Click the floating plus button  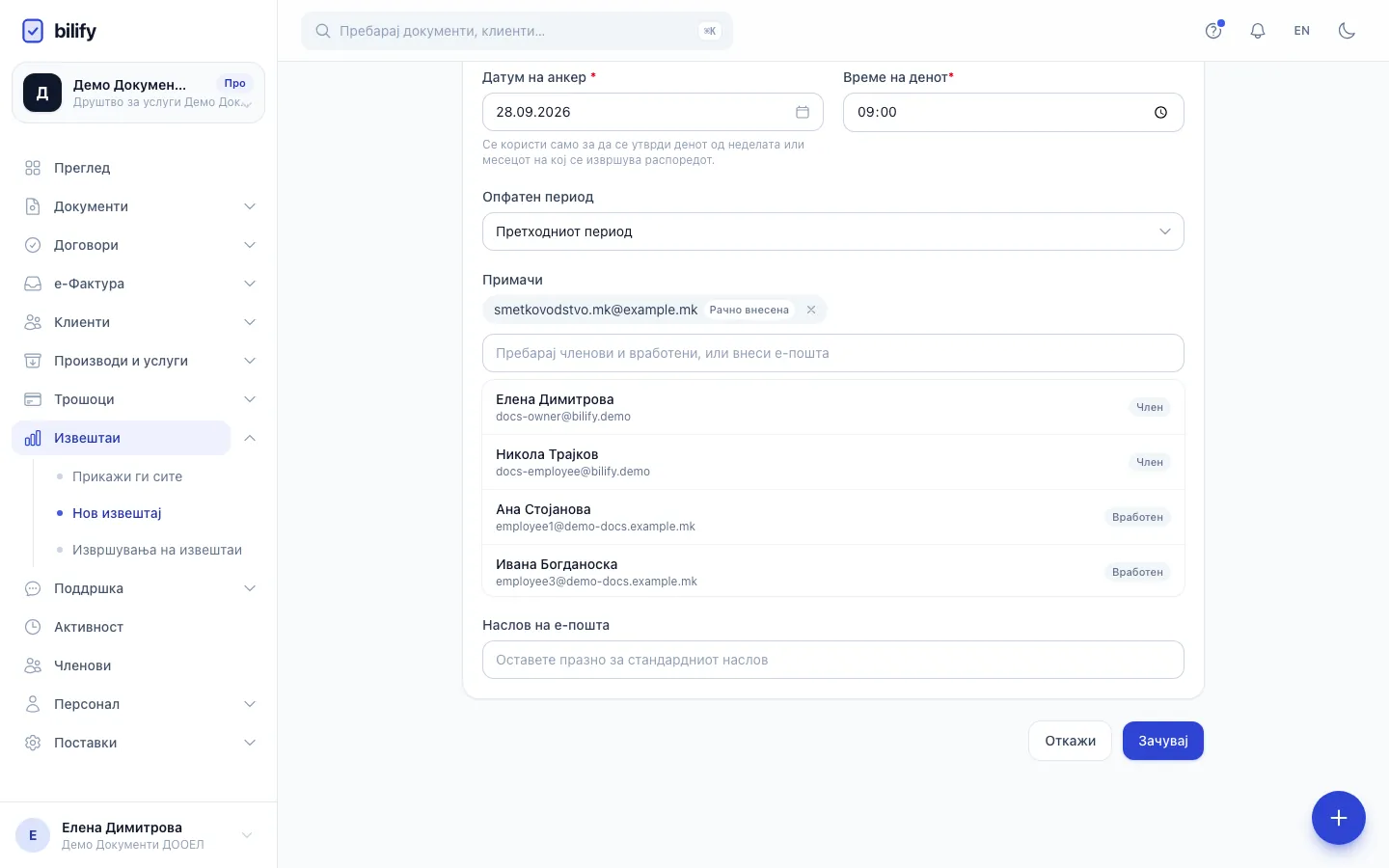tap(1339, 818)
